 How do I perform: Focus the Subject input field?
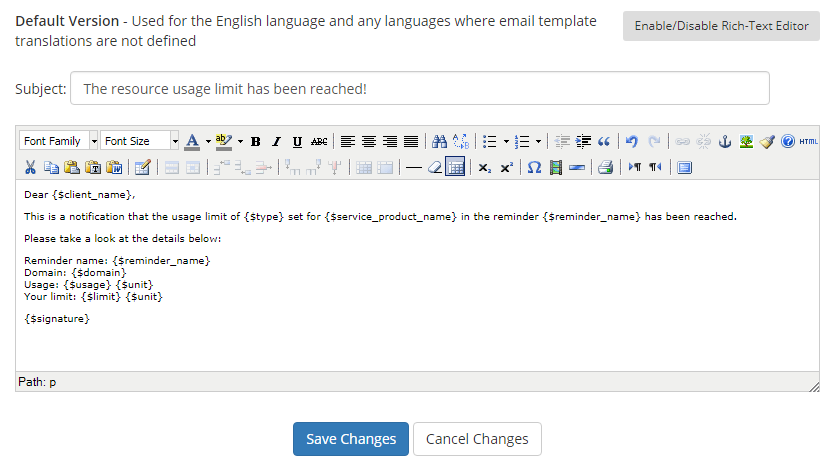pyautogui.click(x=420, y=88)
